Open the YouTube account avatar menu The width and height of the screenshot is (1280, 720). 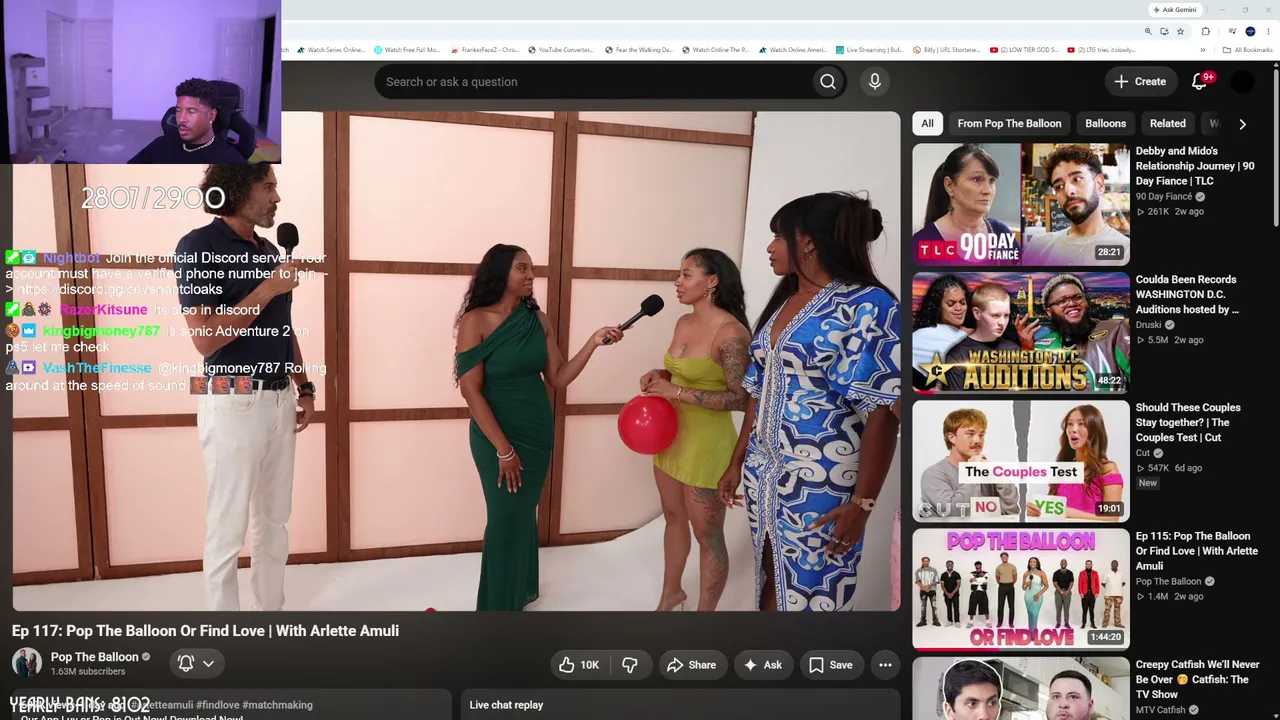(x=1241, y=82)
